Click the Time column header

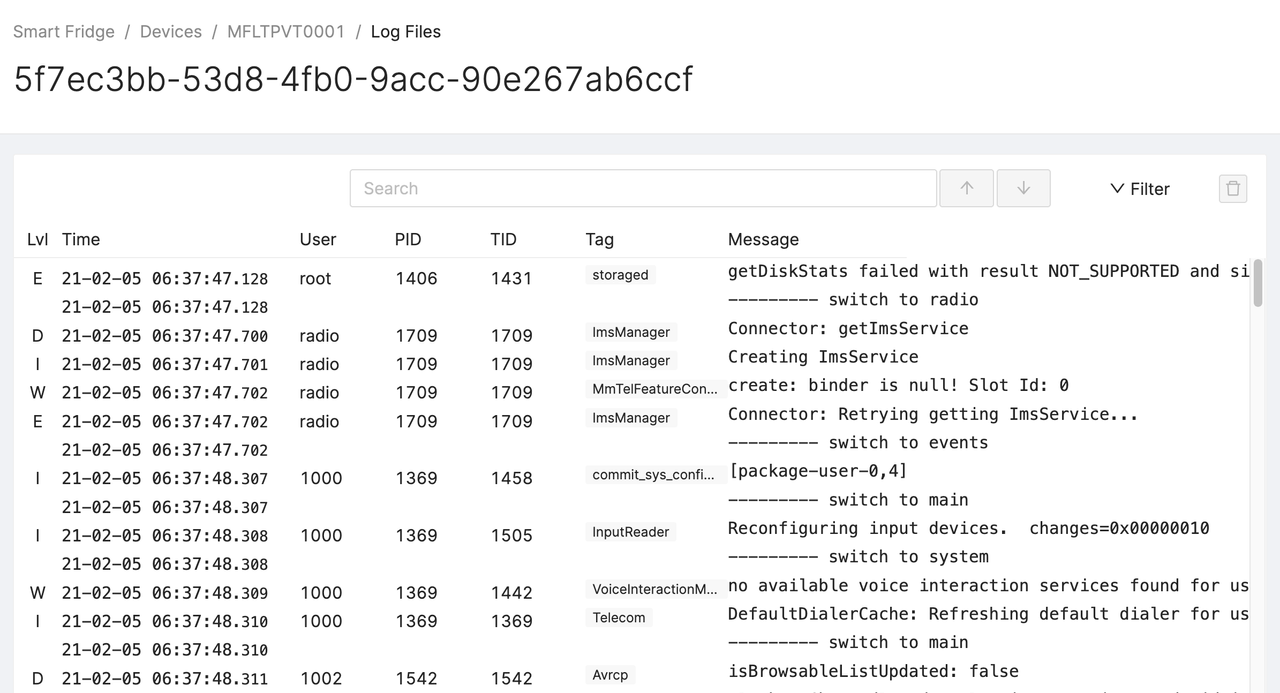[x=81, y=239]
